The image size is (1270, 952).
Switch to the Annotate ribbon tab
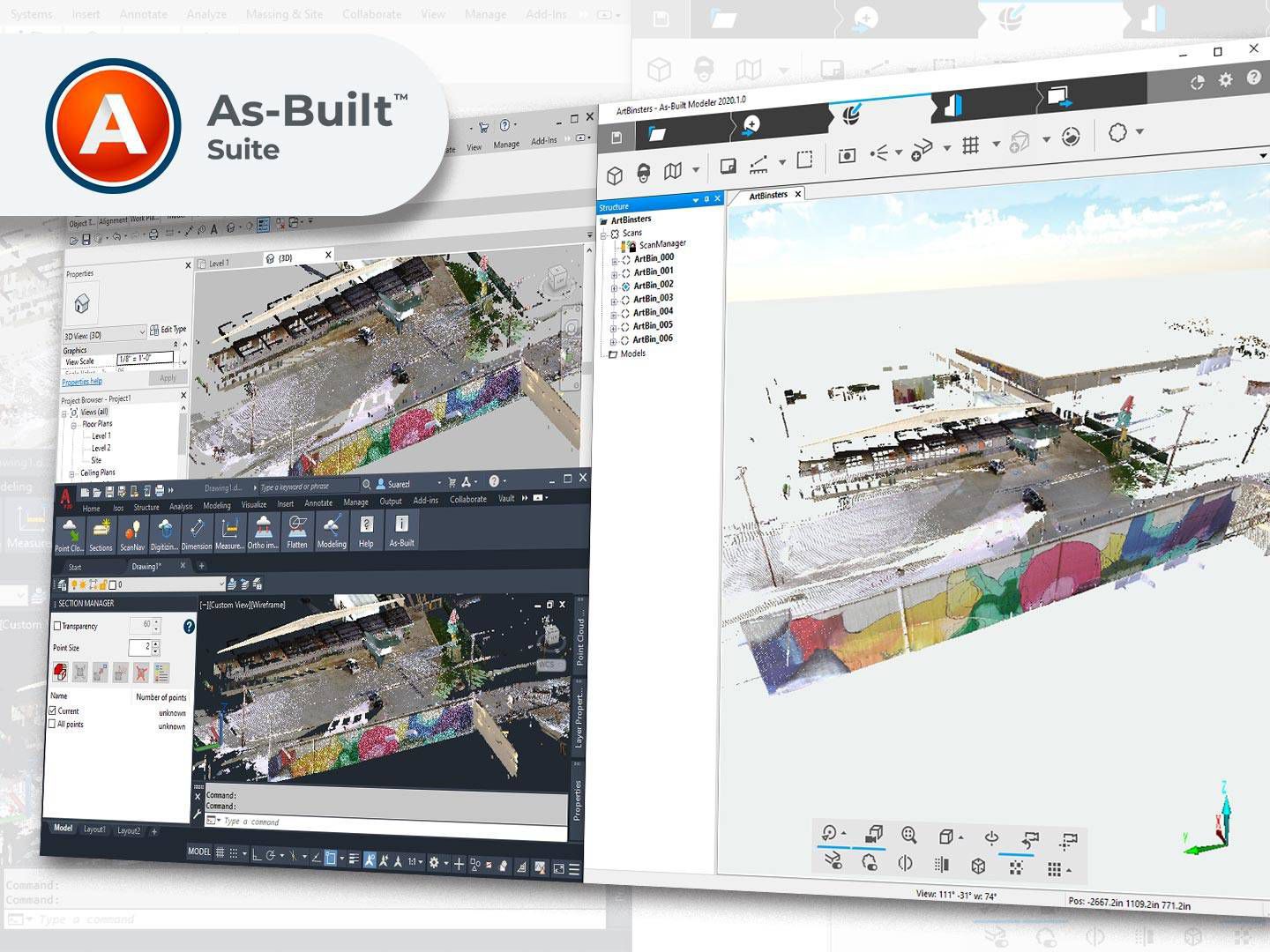point(318,502)
